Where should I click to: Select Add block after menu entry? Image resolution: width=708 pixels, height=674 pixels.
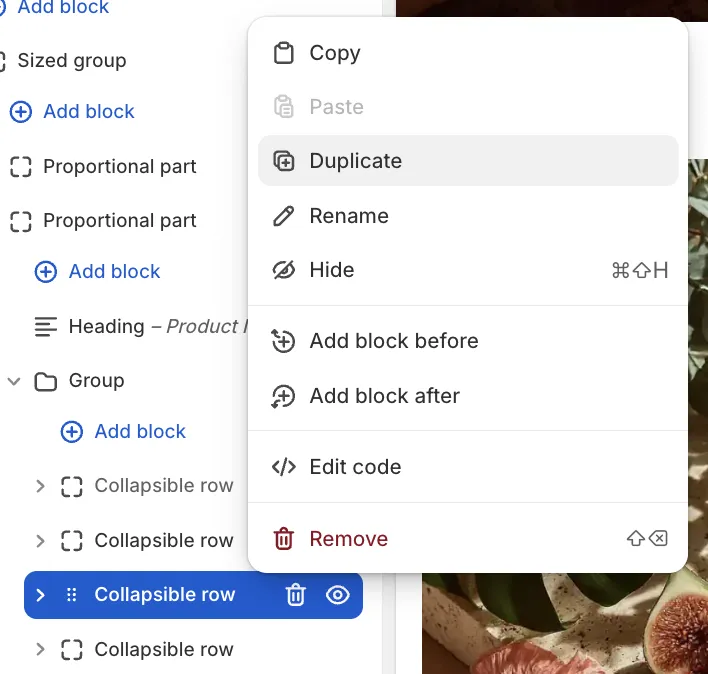(x=384, y=396)
